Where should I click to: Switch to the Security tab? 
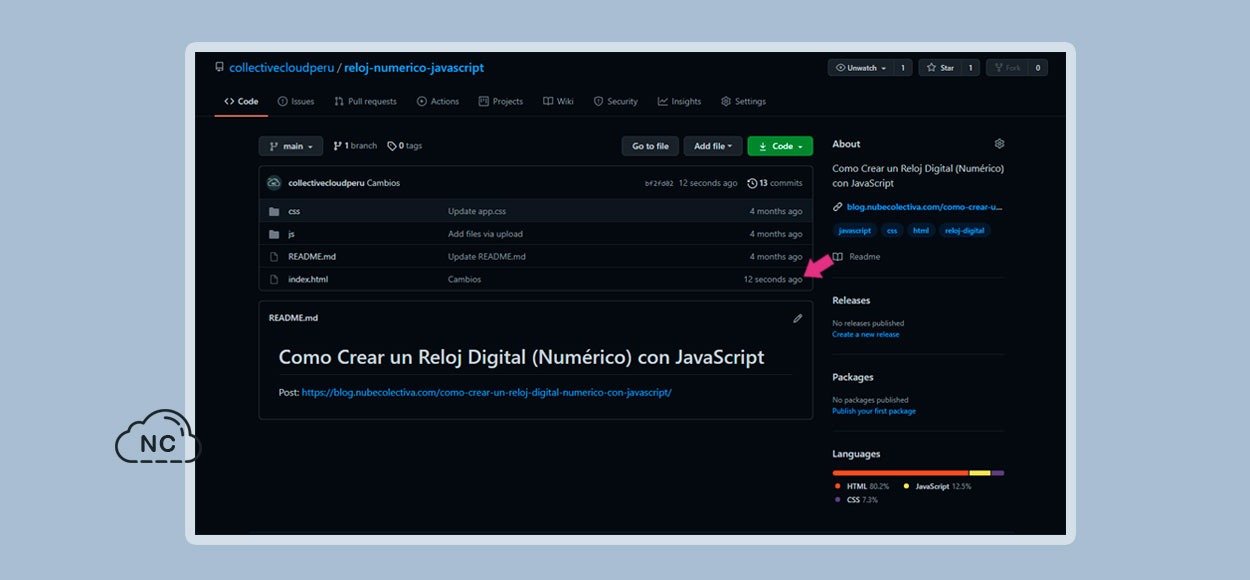coord(615,101)
